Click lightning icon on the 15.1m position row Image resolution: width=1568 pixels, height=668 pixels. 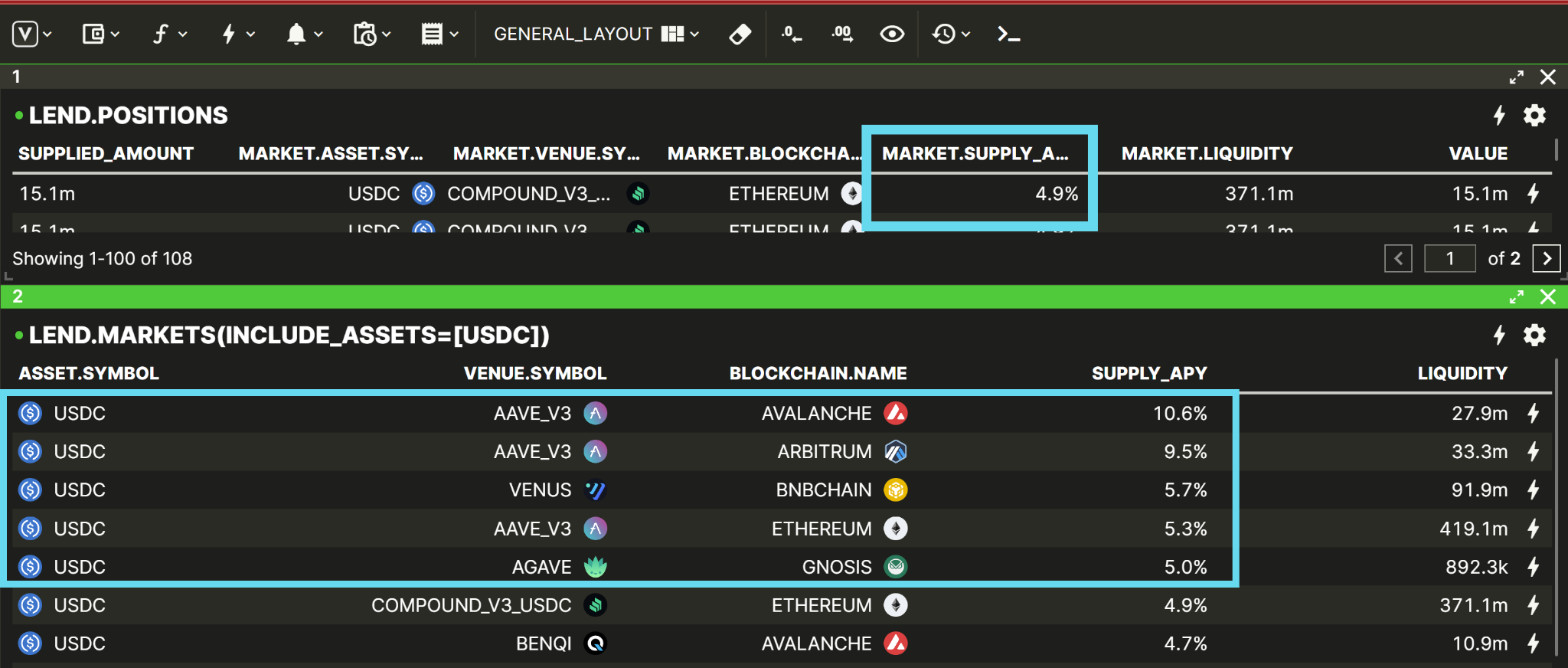pos(1533,194)
